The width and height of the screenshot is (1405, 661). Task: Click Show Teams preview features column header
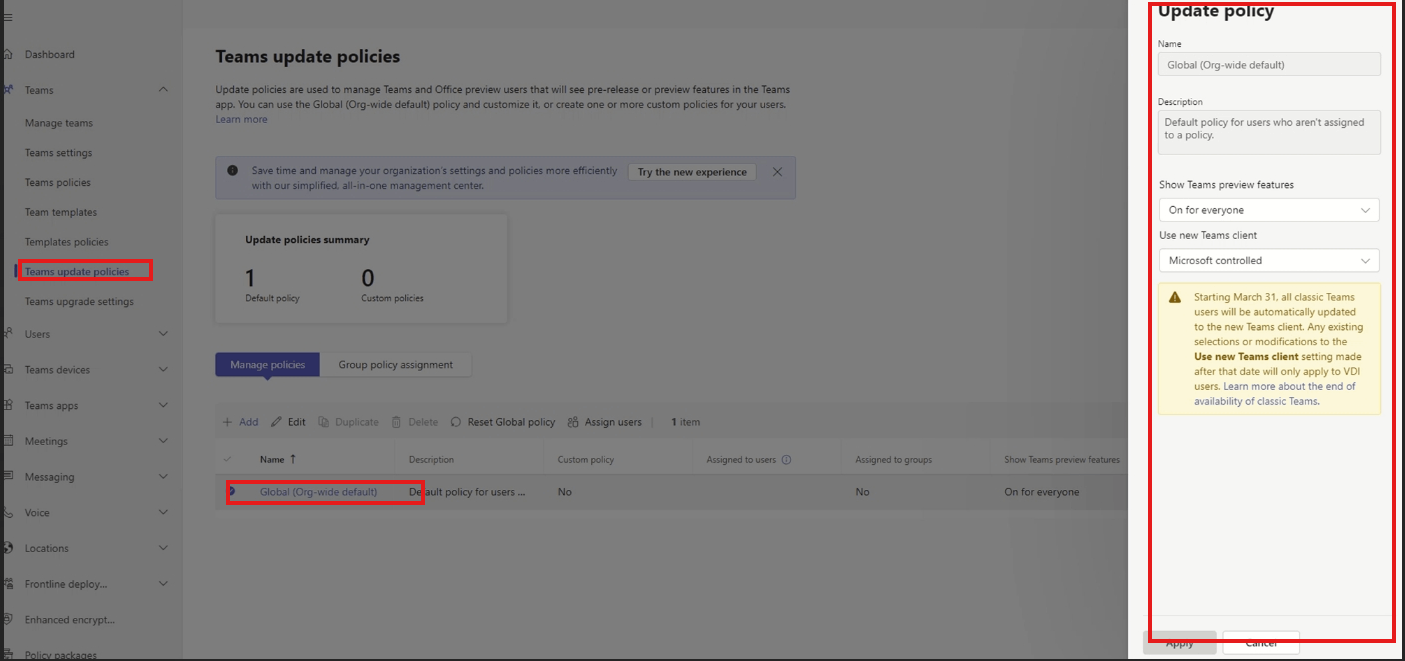(x=1062, y=460)
